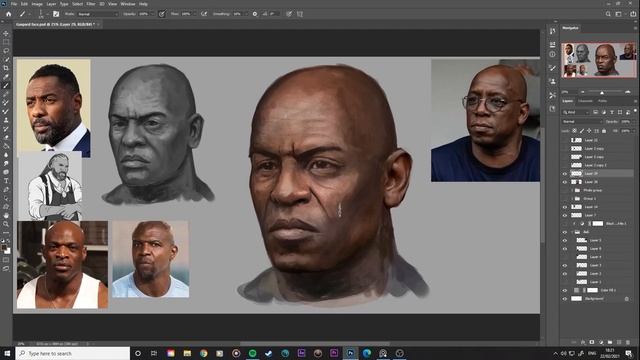Switch to the Channels tab
Image resolution: width=640 pixels, height=360 pixels.
pyautogui.click(x=585, y=101)
